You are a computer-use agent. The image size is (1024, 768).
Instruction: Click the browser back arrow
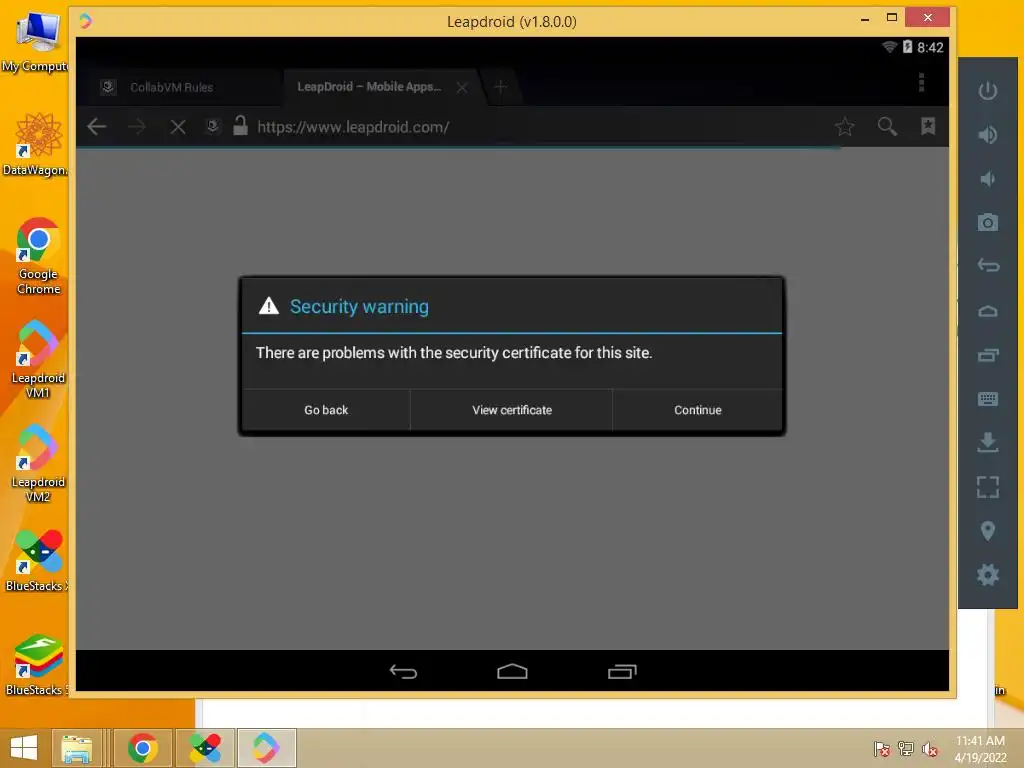(97, 127)
